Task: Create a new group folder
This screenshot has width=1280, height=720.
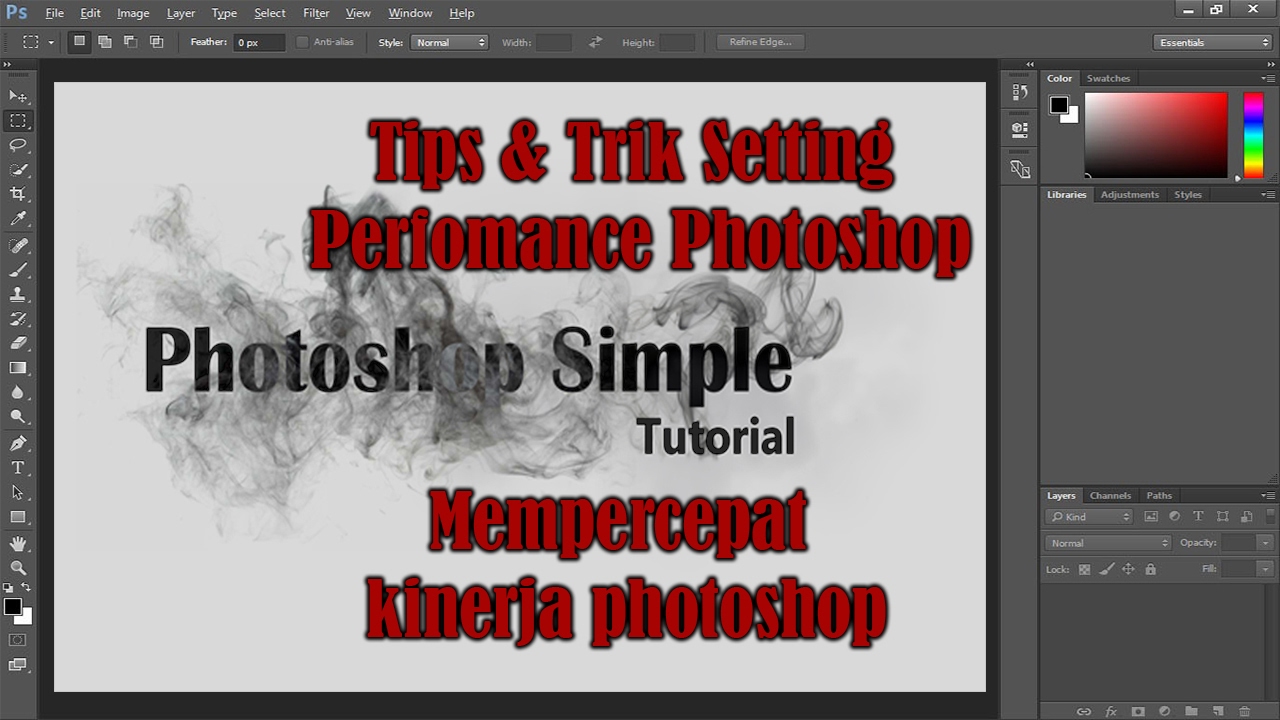Action: click(1191, 711)
